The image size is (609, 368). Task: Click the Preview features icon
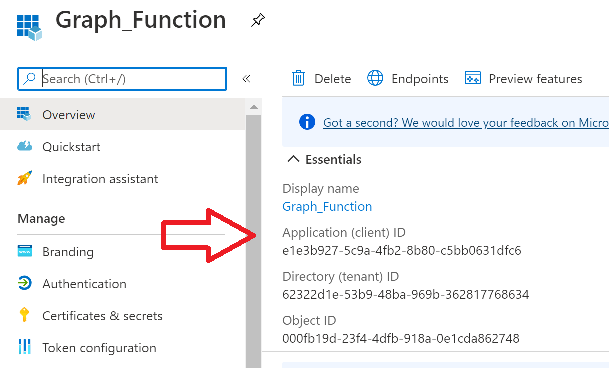click(x=473, y=78)
